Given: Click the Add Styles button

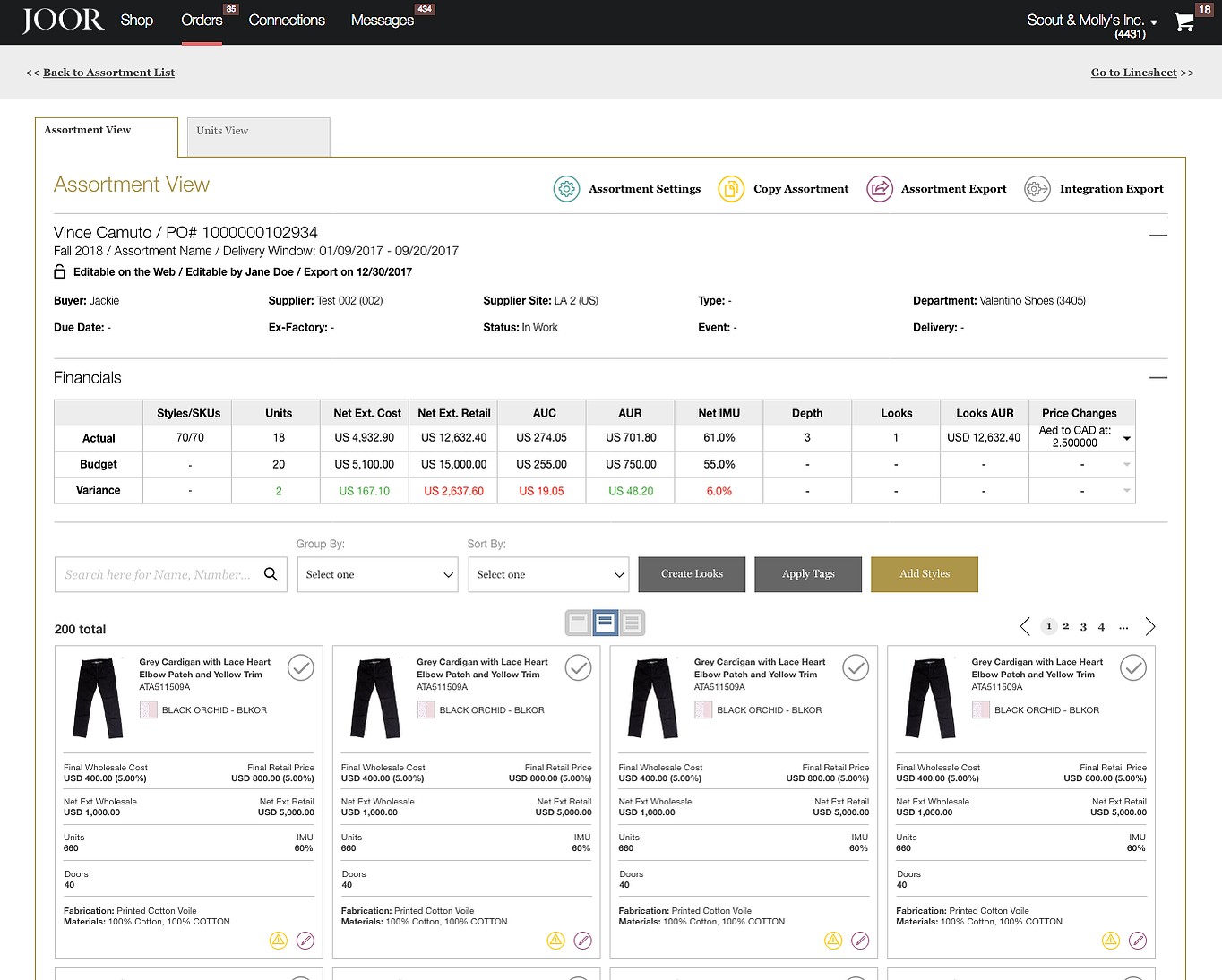Looking at the screenshot, I should [x=925, y=574].
